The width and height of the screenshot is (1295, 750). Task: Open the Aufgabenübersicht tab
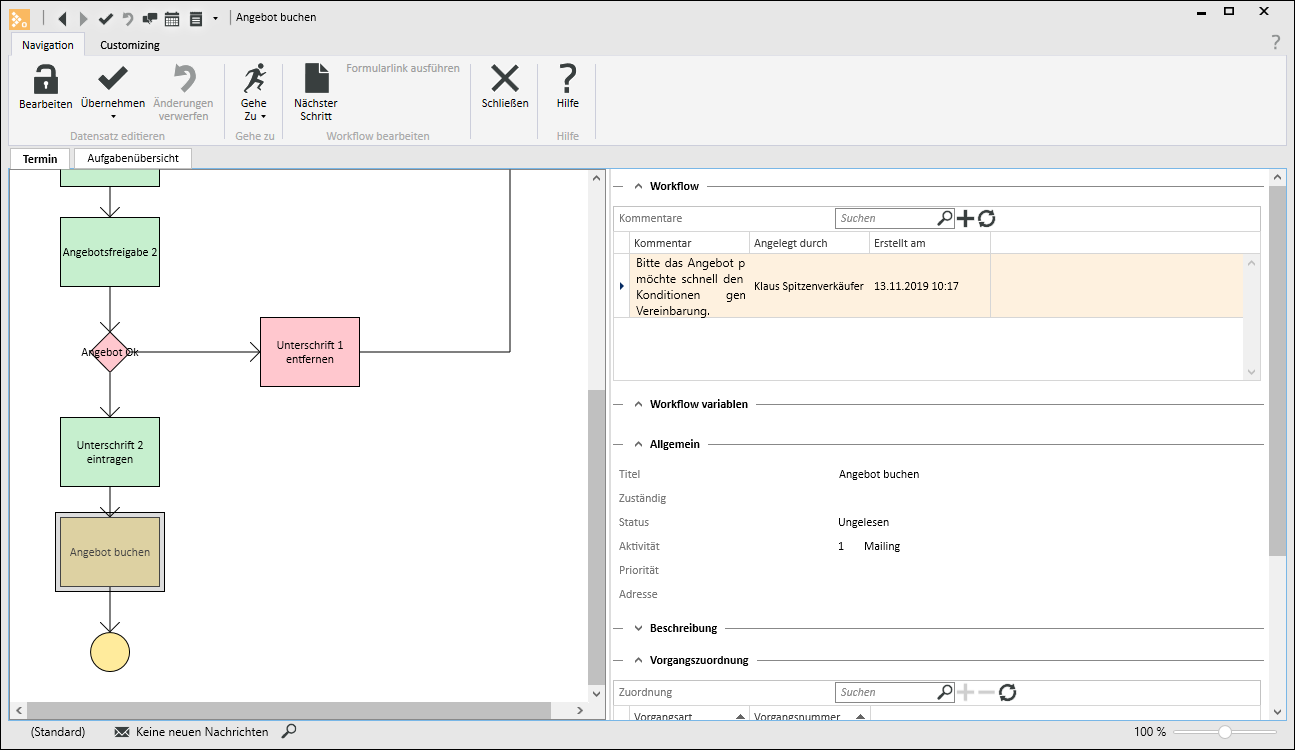pos(132,159)
